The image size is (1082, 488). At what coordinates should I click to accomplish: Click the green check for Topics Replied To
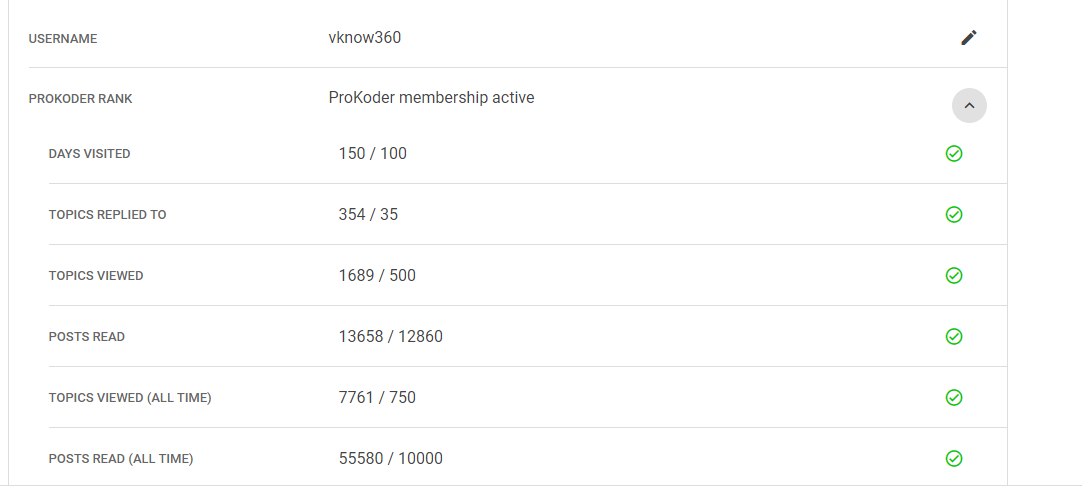[x=954, y=215]
